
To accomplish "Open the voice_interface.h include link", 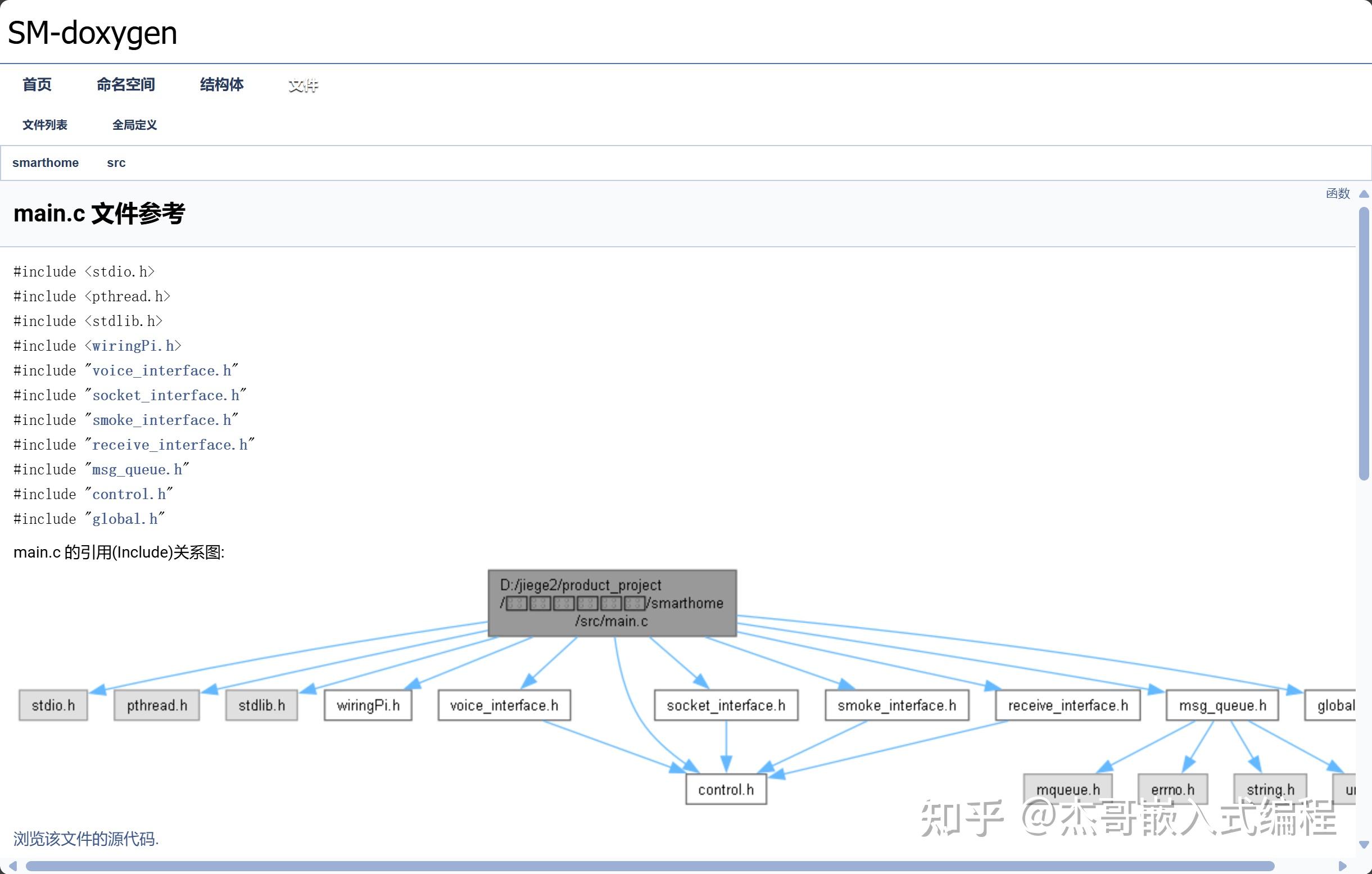I will click(164, 370).
